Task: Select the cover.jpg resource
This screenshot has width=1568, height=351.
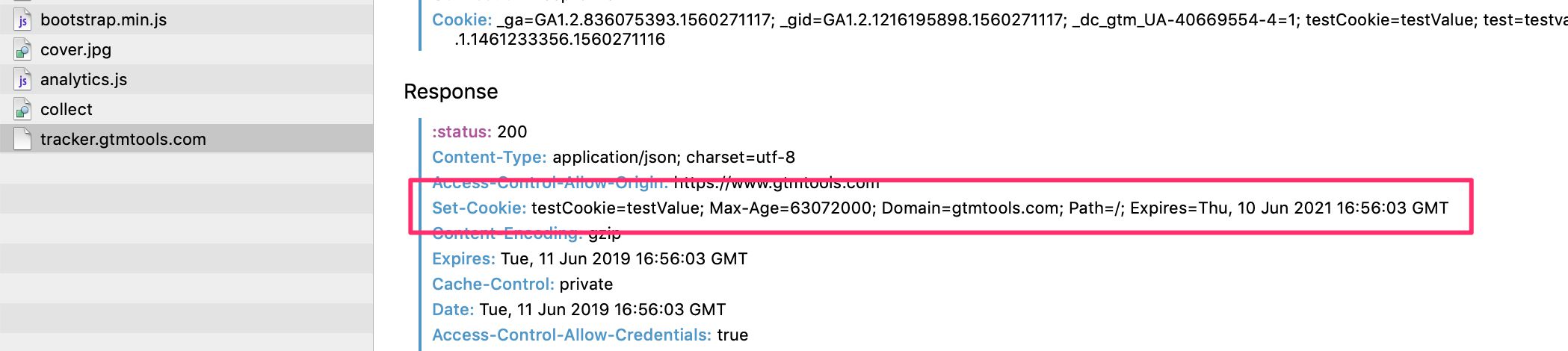Action: [187, 49]
